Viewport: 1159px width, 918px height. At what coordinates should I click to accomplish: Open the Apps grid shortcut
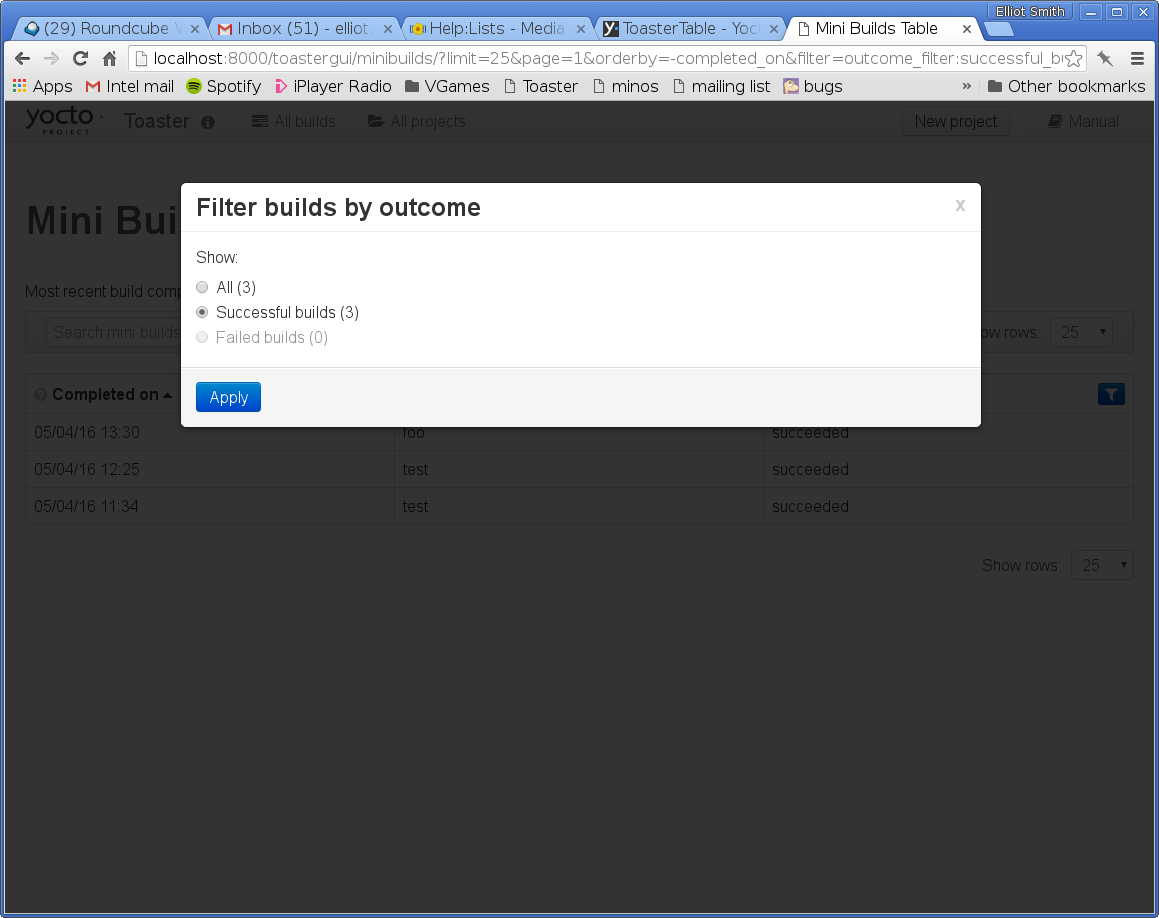[42, 86]
